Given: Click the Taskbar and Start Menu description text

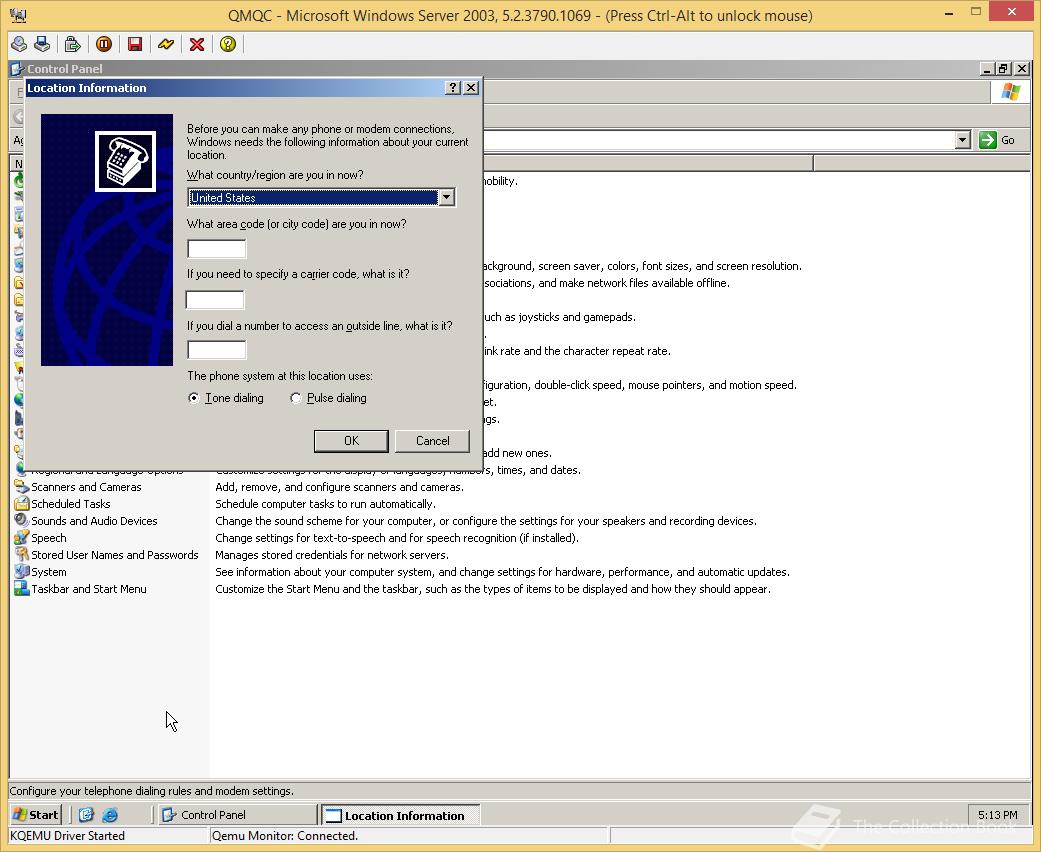Looking at the screenshot, I should click(x=493, y=589).
